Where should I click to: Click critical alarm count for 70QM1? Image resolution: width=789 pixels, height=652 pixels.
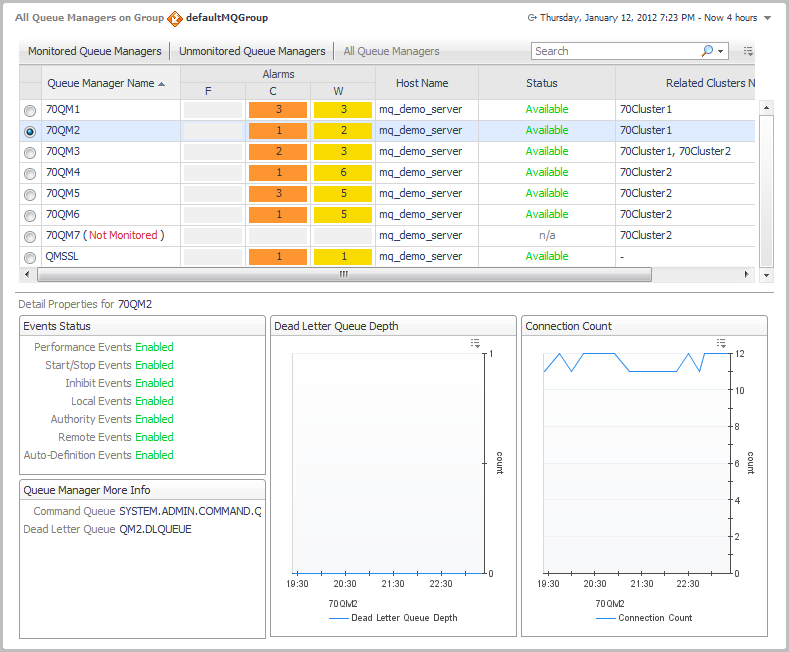tap(277, 110)
